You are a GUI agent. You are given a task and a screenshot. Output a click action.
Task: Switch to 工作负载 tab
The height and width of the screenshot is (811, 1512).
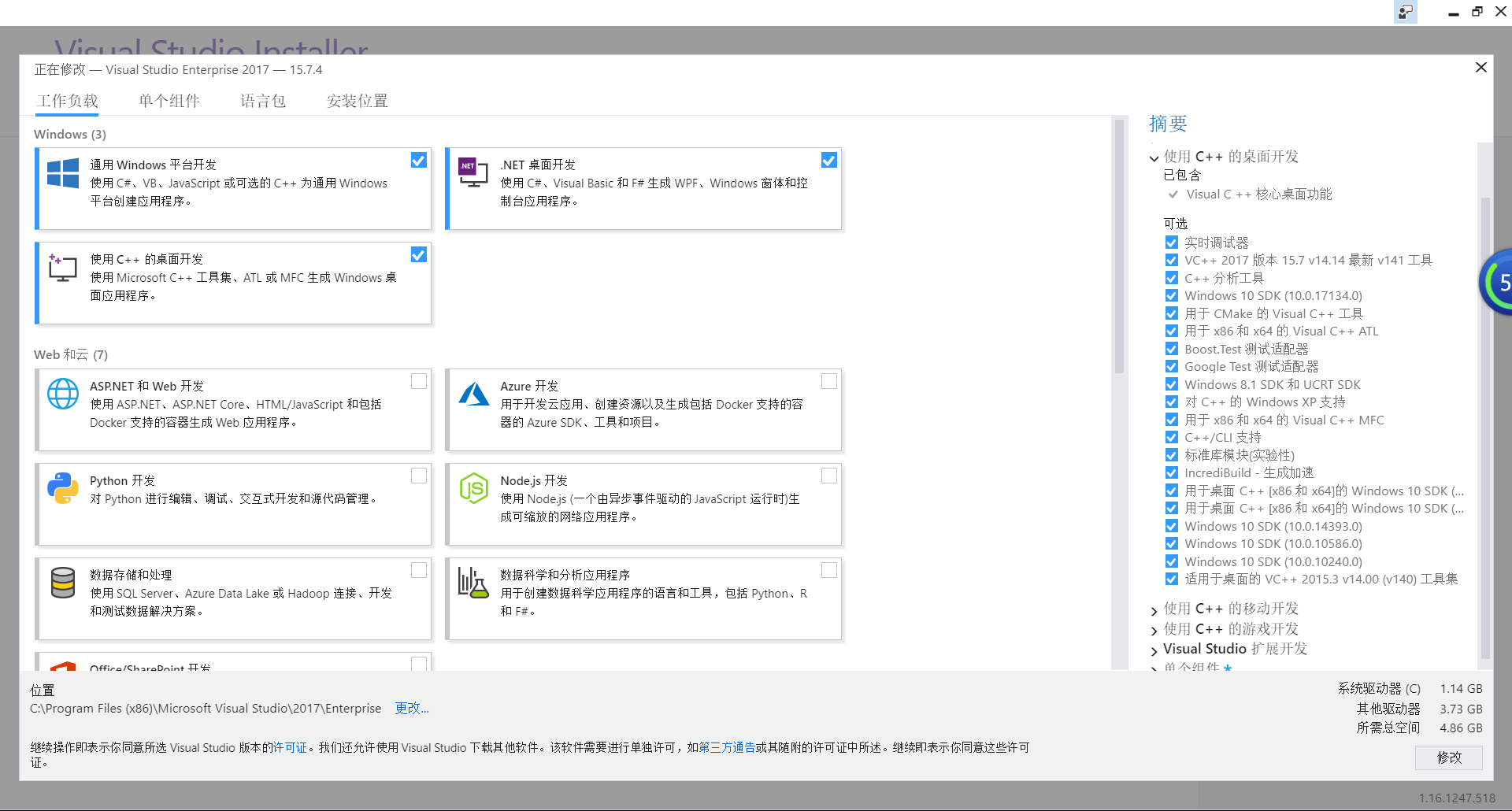[68, 101]
